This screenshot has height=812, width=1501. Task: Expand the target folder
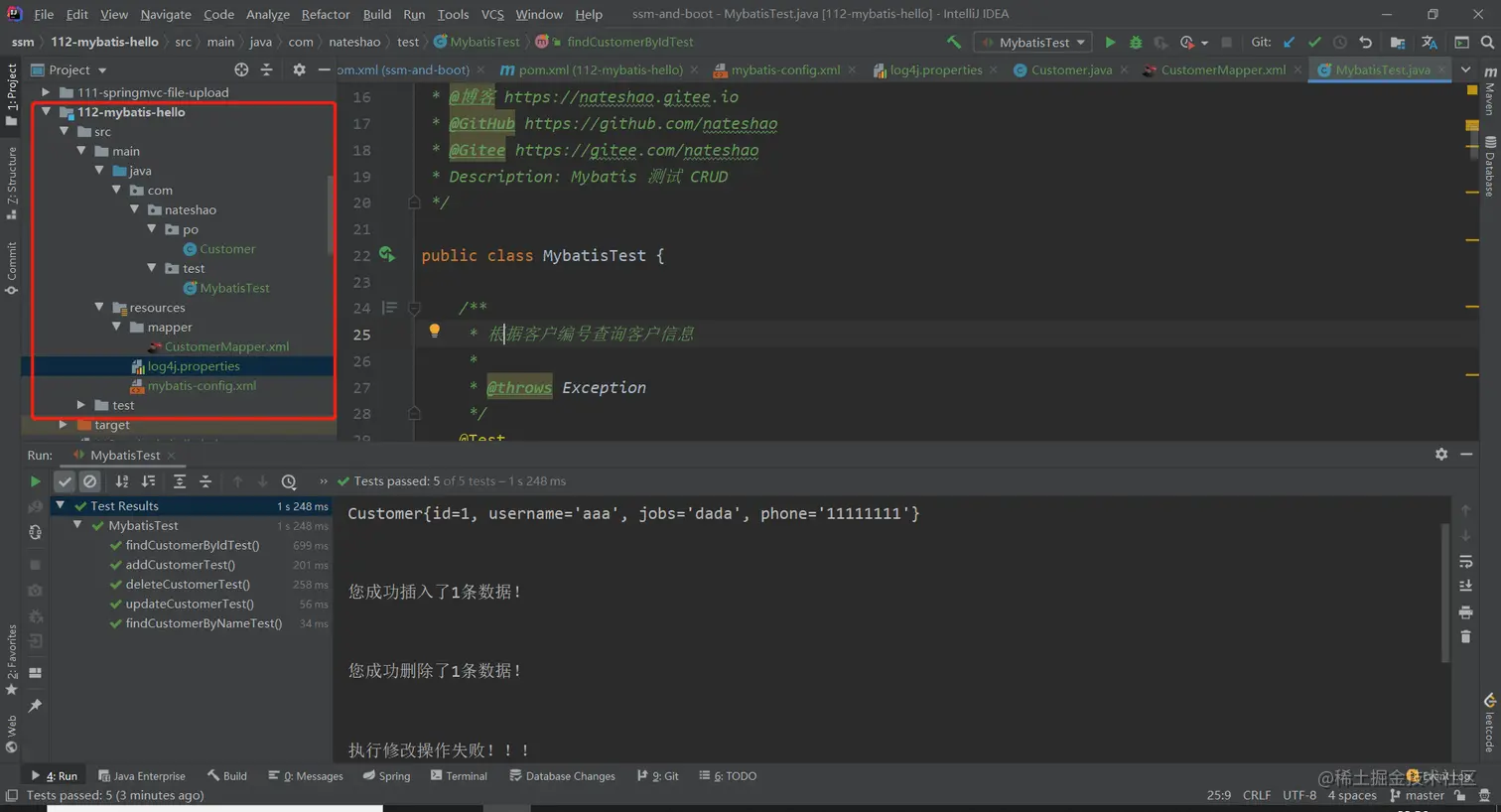63,425
